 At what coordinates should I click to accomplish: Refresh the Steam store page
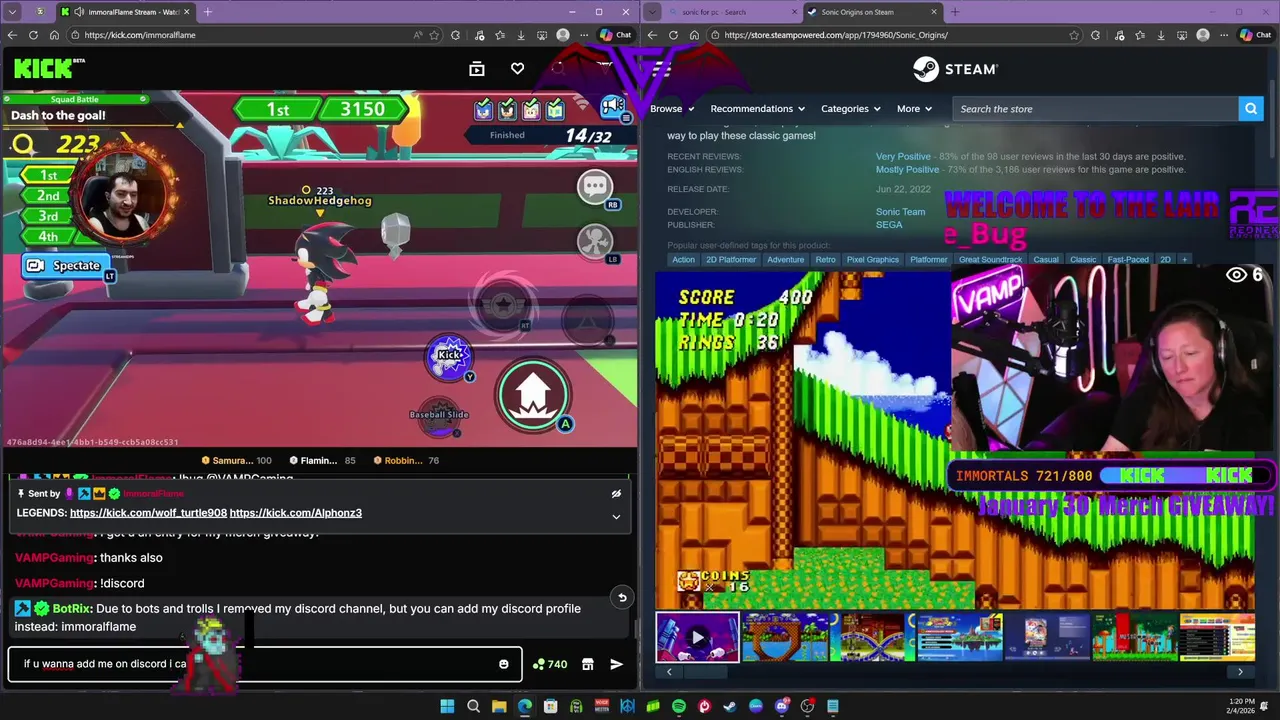673,35
